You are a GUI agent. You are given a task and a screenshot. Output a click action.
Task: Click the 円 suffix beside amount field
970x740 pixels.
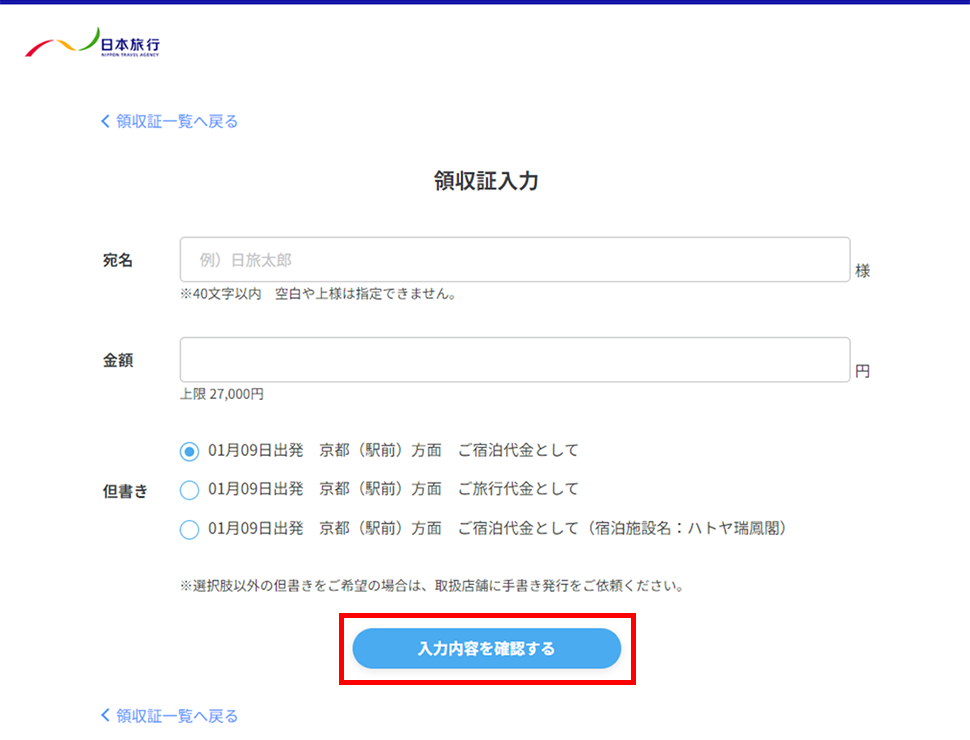[x=862, y=371]
